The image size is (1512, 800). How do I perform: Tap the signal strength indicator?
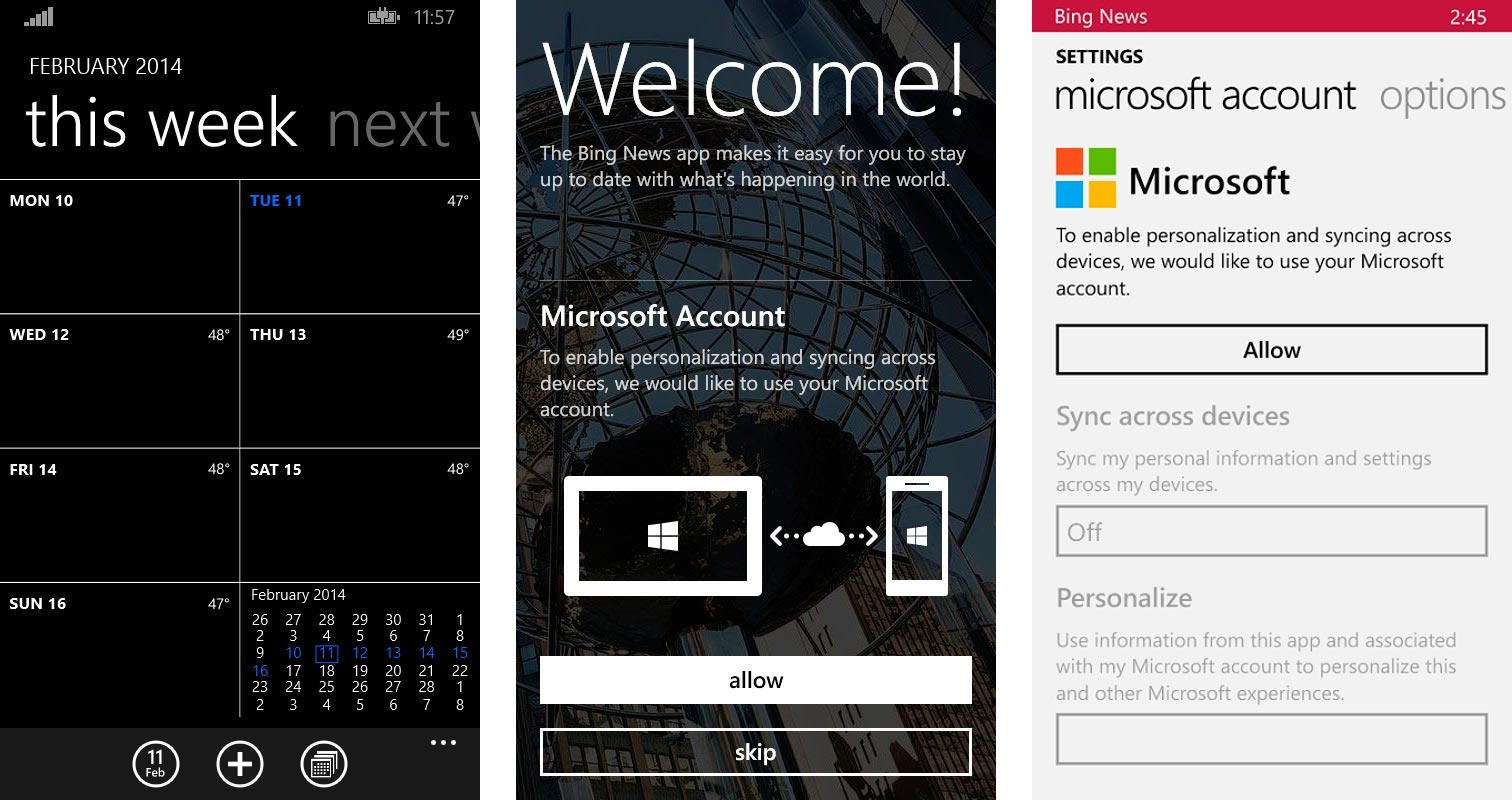39,16
